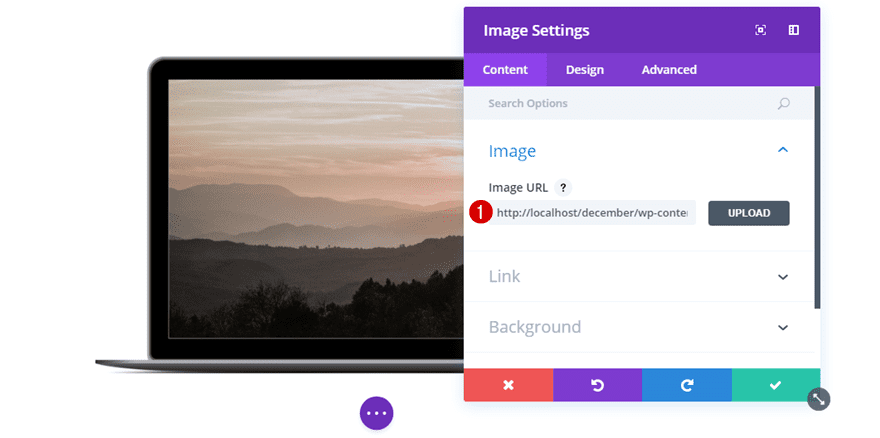Screen dimensions: 880x438
Task: Open the purple three-dot builder options button
Action: (377, 413)
